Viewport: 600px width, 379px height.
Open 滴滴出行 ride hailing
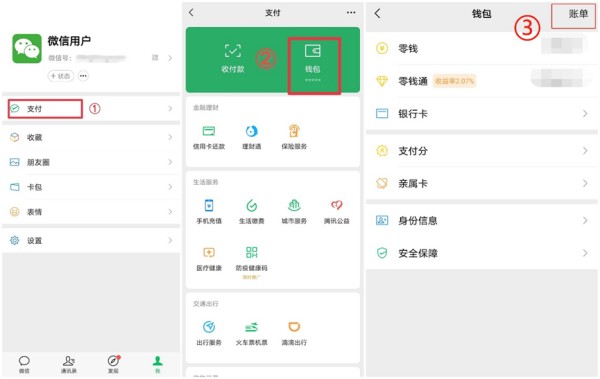(294, 333)
